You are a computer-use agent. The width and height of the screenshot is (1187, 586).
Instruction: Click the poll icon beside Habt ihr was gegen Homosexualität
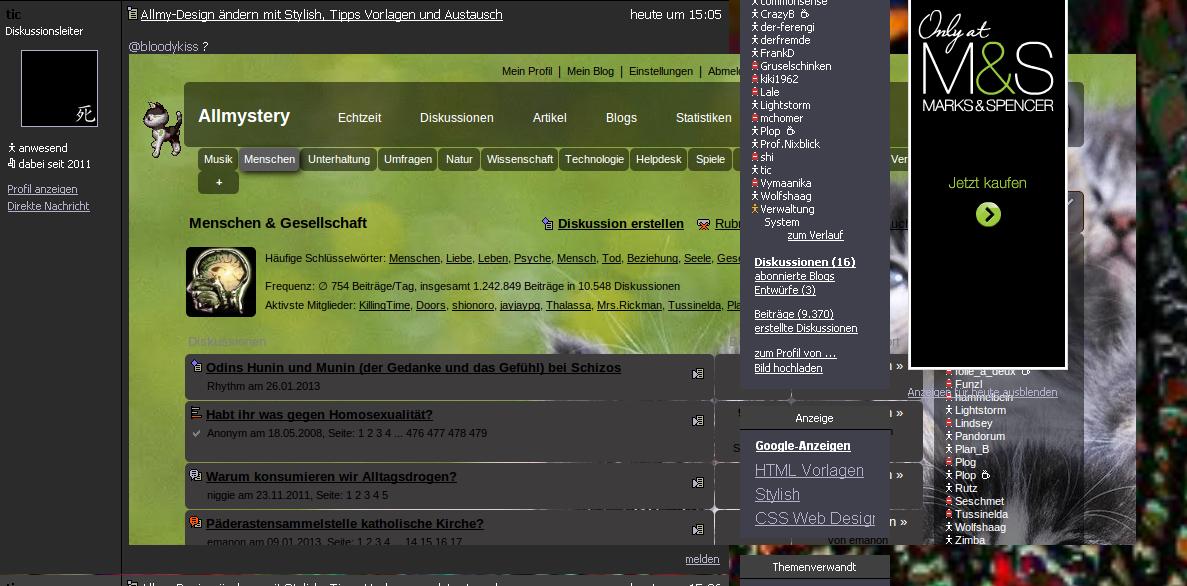click(x=196, y=413)
